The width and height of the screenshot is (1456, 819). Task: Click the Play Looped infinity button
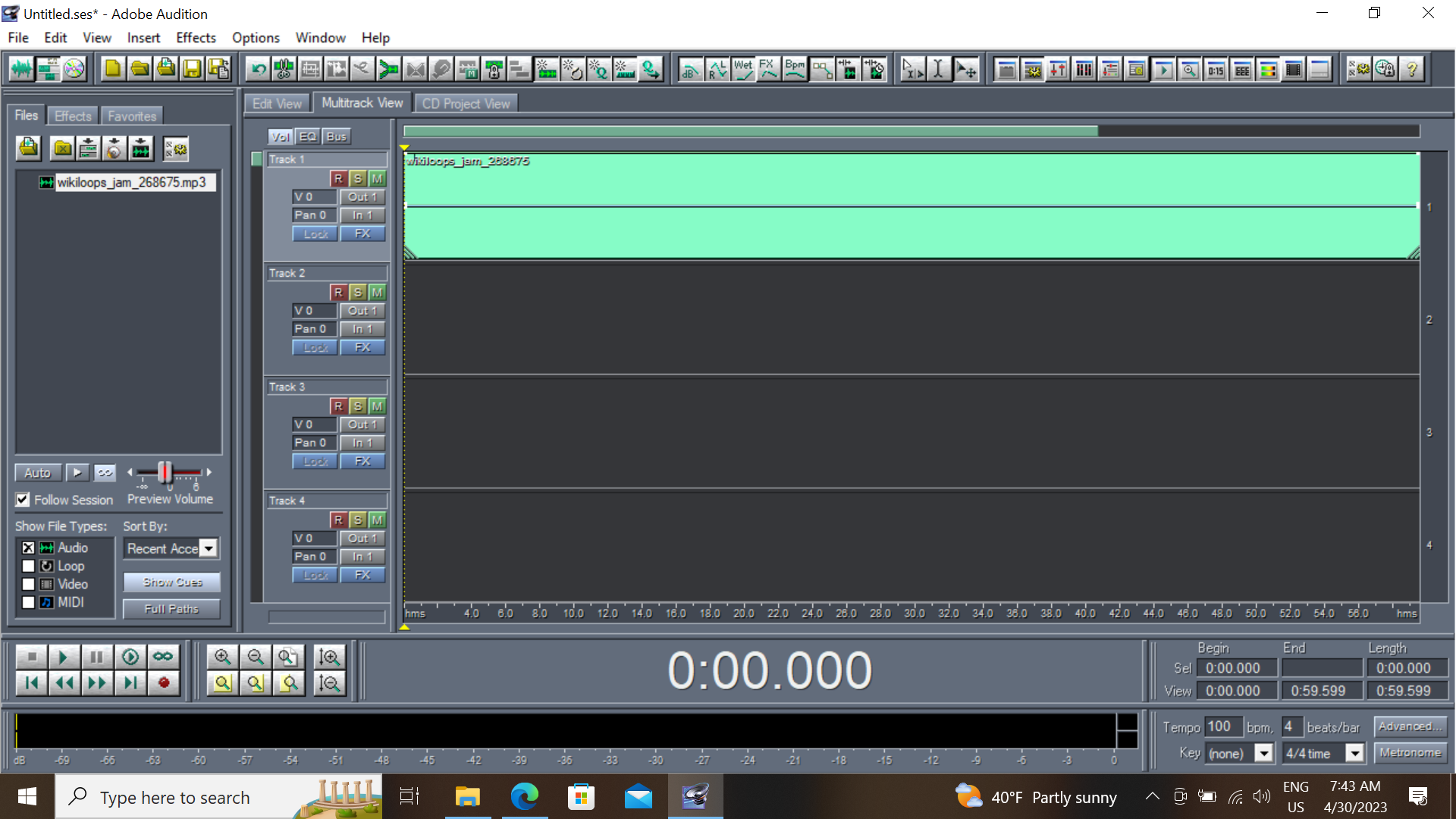tap(163, 657)
